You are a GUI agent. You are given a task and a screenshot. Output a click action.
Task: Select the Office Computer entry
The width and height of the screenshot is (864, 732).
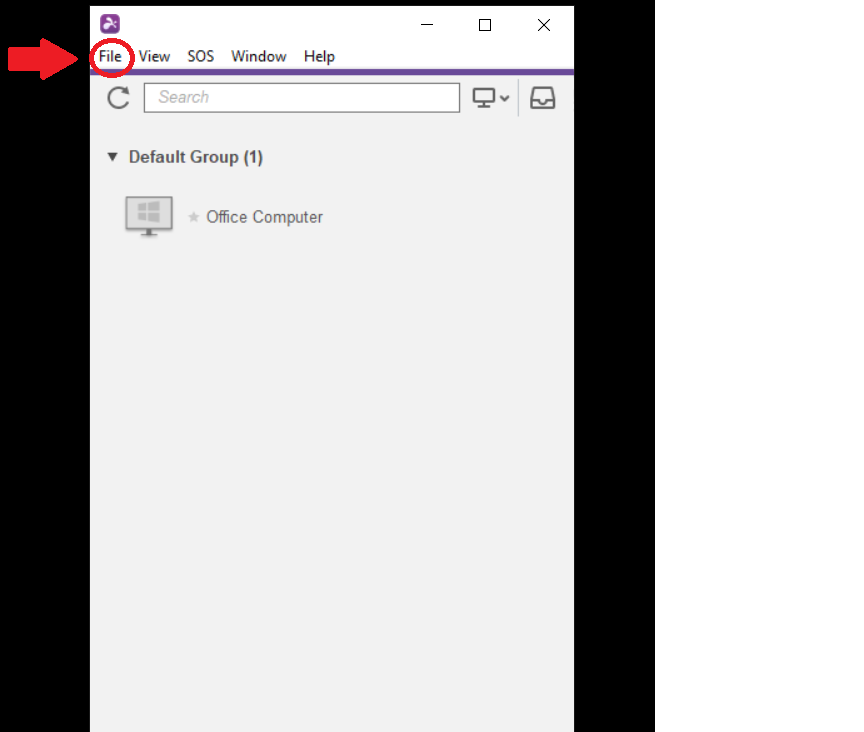pos(264,217)
